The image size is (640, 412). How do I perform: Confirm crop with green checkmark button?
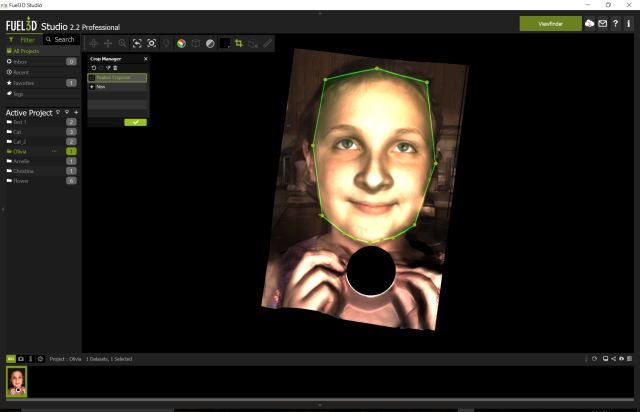135,122
